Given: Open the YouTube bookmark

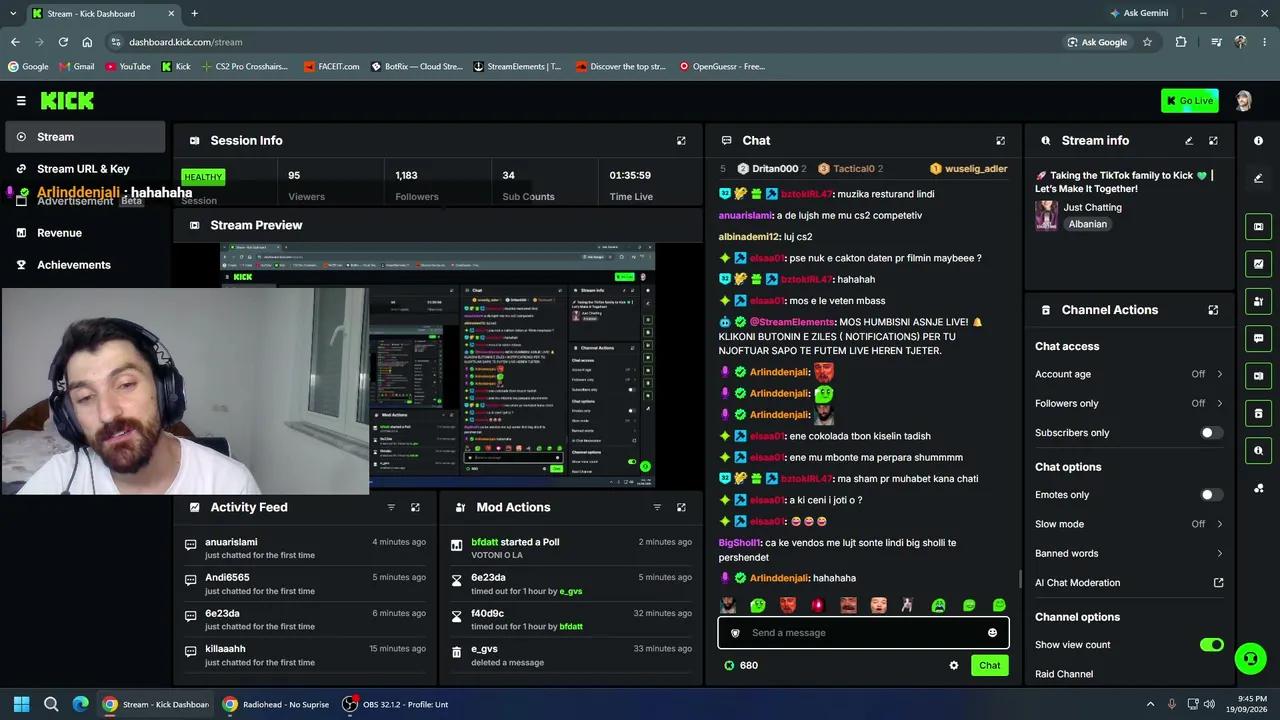Looking at the screenshot, I should (128, 67).
